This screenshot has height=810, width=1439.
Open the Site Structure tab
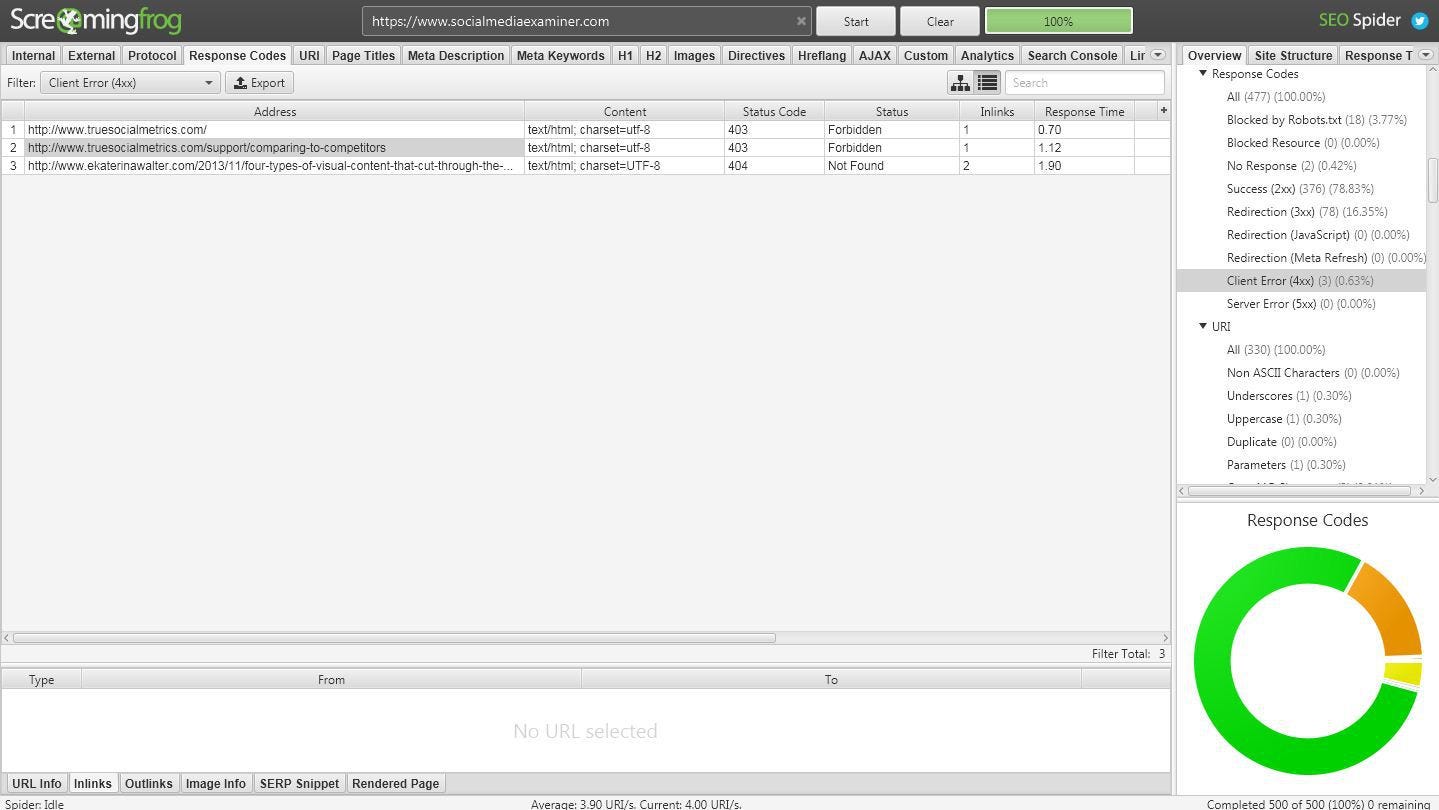tap(1293, 56)
